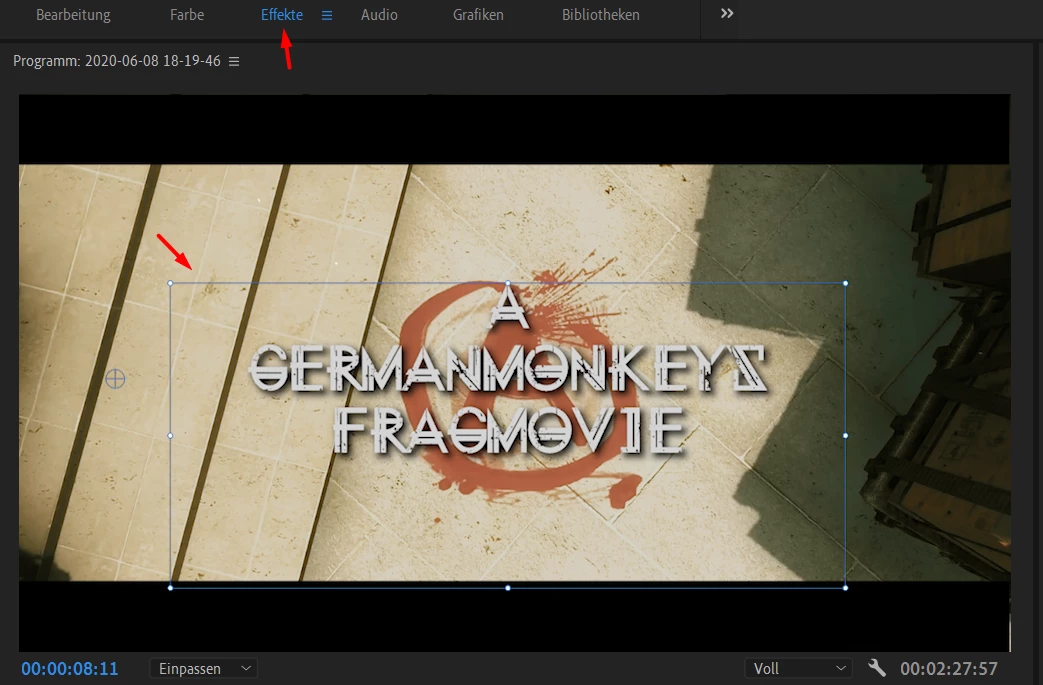Click the current timecode 00:00:08:11
The height and width of the screenshot is (685, 1043).
coord(70,668)
